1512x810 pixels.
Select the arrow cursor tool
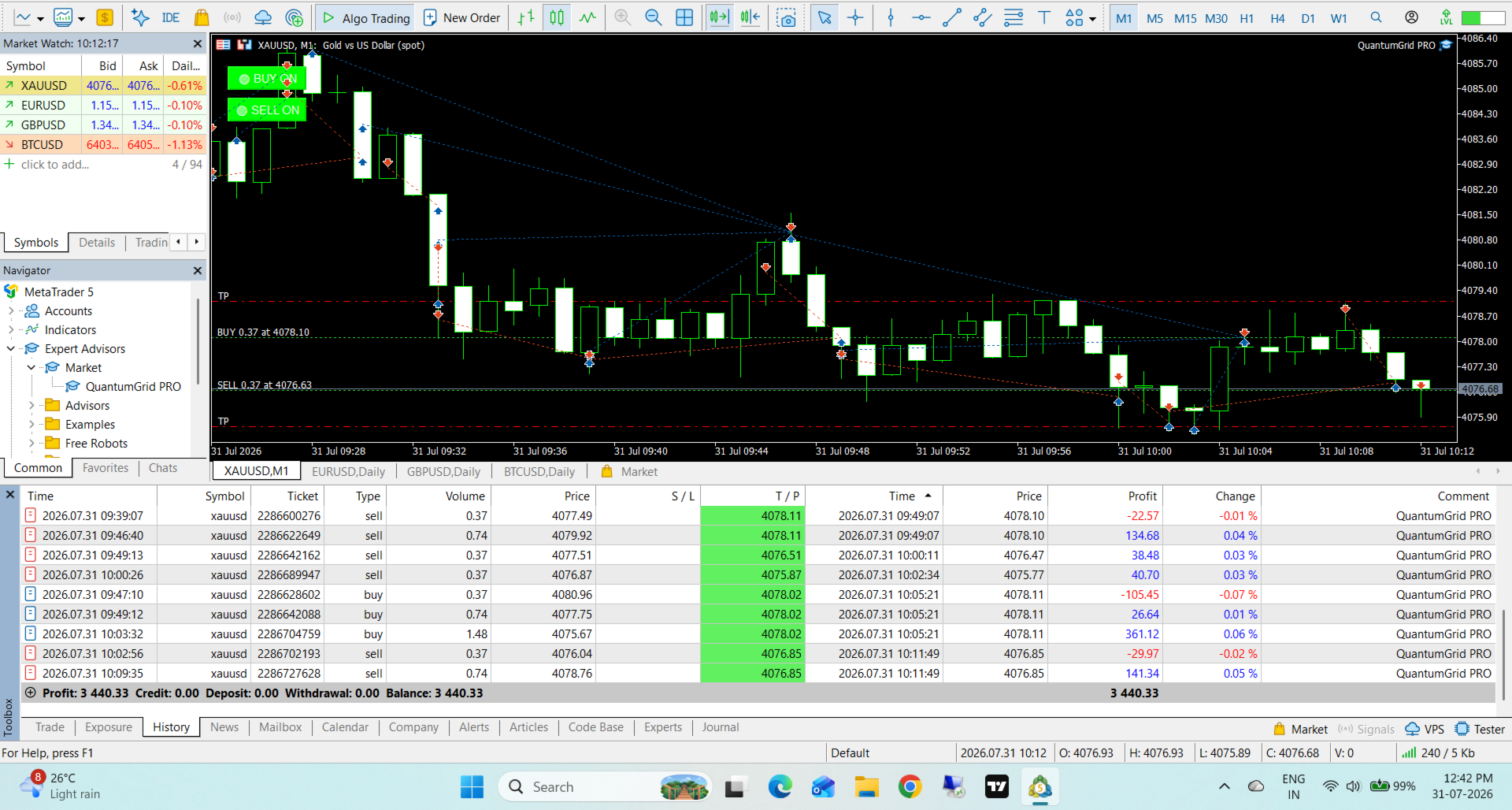825,17
